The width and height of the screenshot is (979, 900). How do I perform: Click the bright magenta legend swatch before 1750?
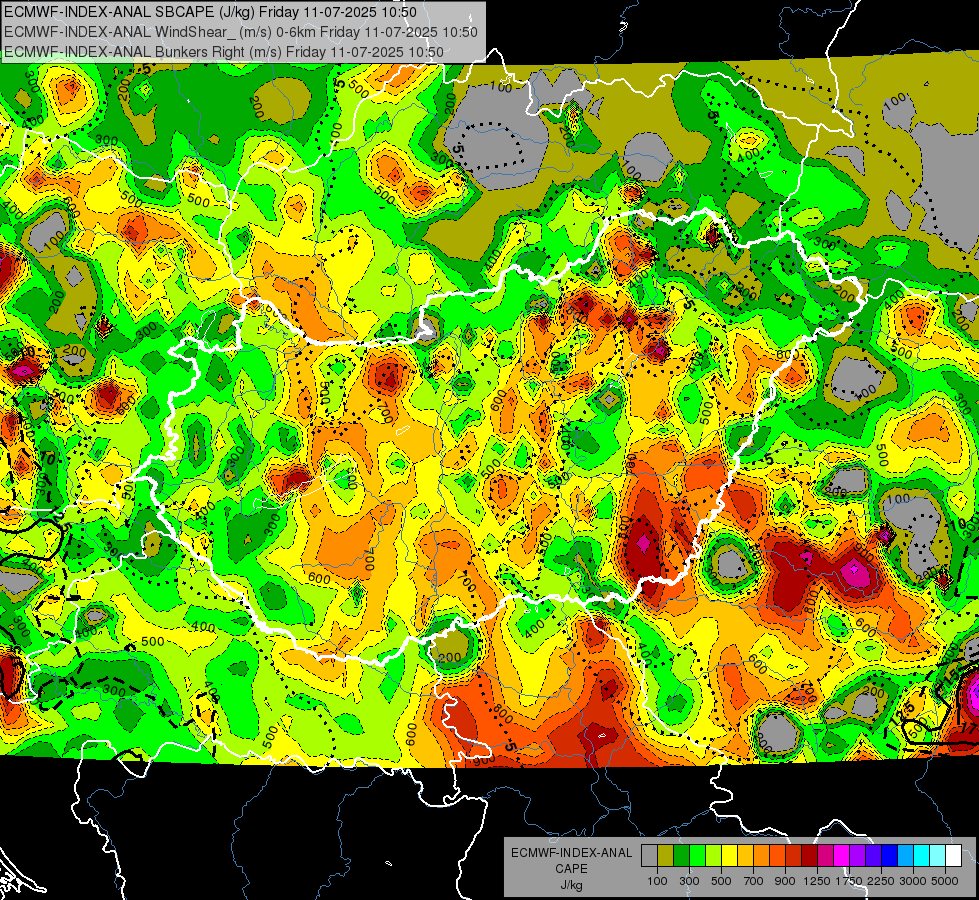pyautogui.click(x=842, y=855)
